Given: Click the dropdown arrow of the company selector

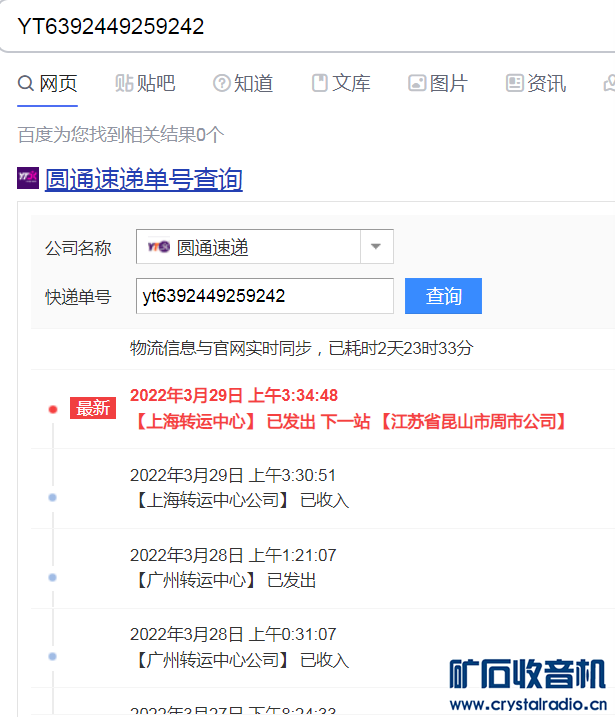Looking at the screenshot, I should click(x=376, y=247).
